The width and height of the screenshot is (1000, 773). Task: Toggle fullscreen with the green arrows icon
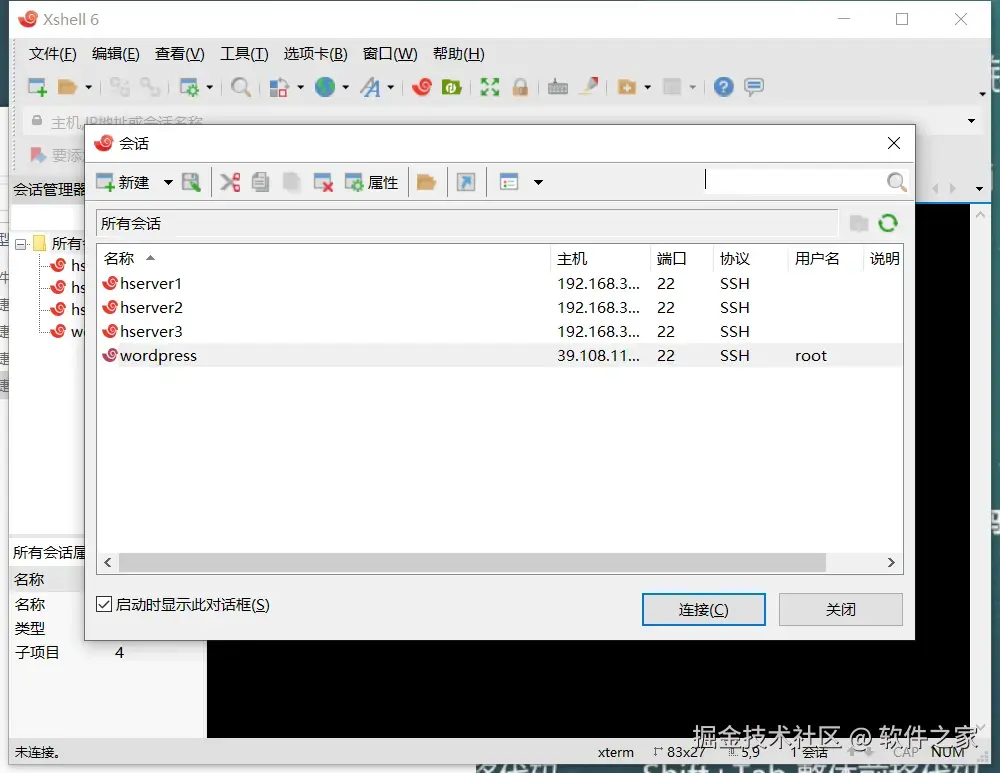(490, 87)
